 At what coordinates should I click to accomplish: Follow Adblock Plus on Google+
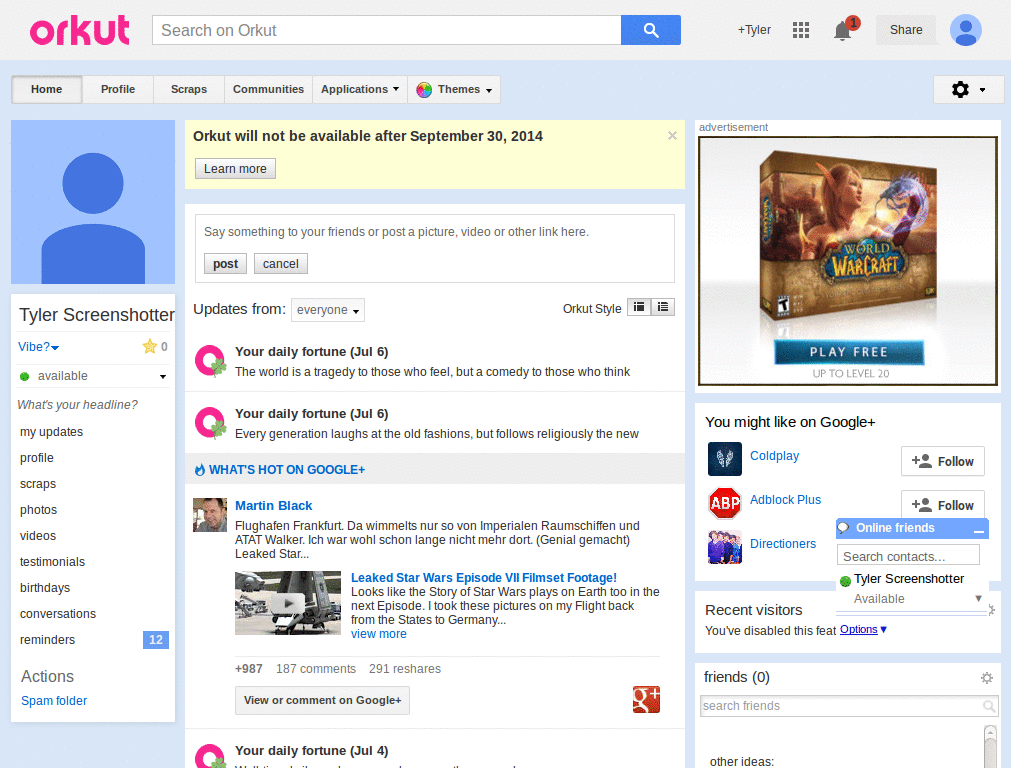[942, 504]
